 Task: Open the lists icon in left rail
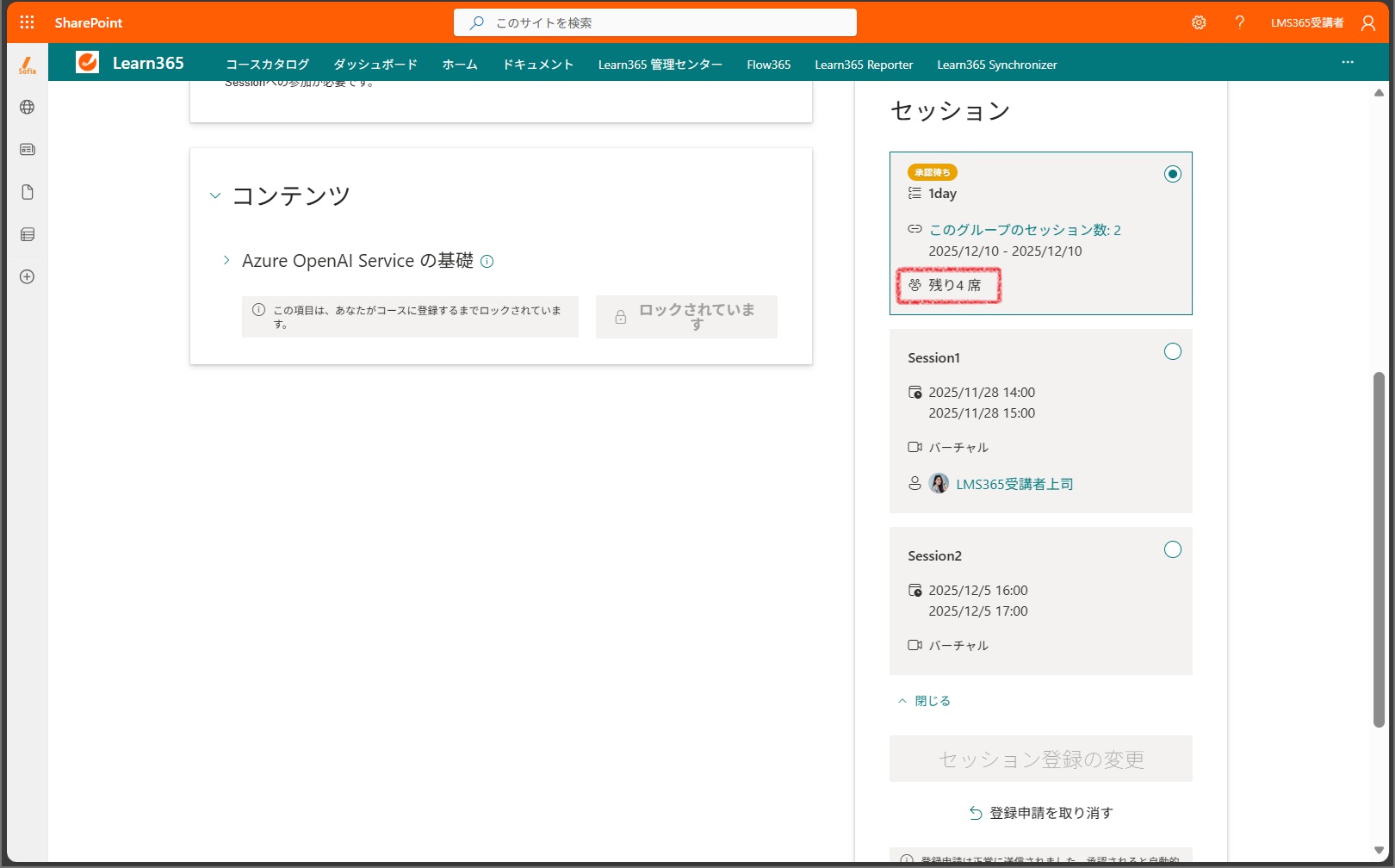click(28, 234)
